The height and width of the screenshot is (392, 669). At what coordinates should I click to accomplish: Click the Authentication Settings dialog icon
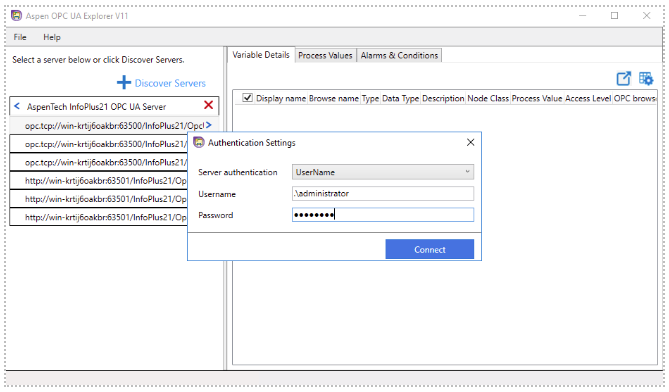coord(198,142)
